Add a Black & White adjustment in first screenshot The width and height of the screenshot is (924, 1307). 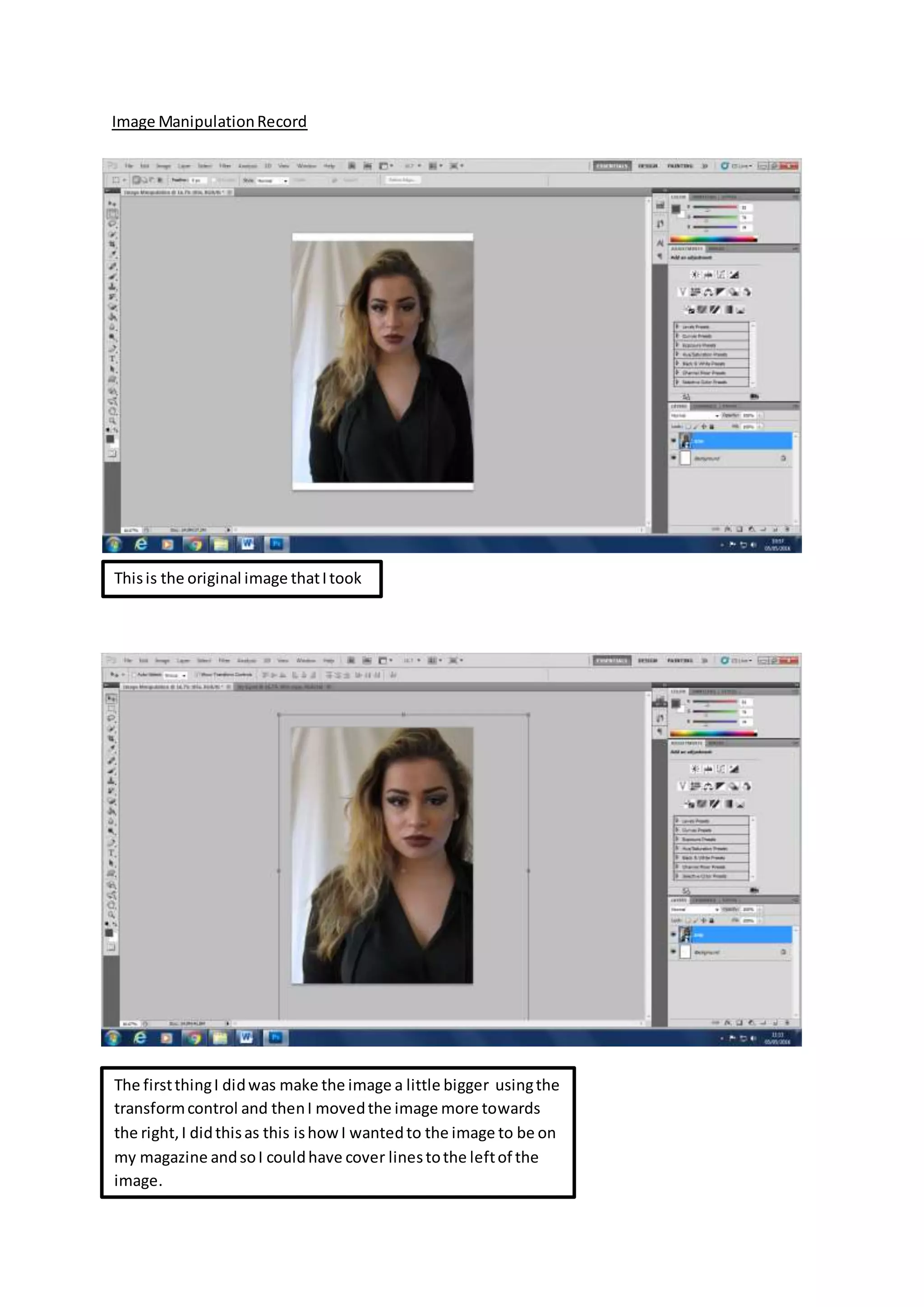point(721,292)
